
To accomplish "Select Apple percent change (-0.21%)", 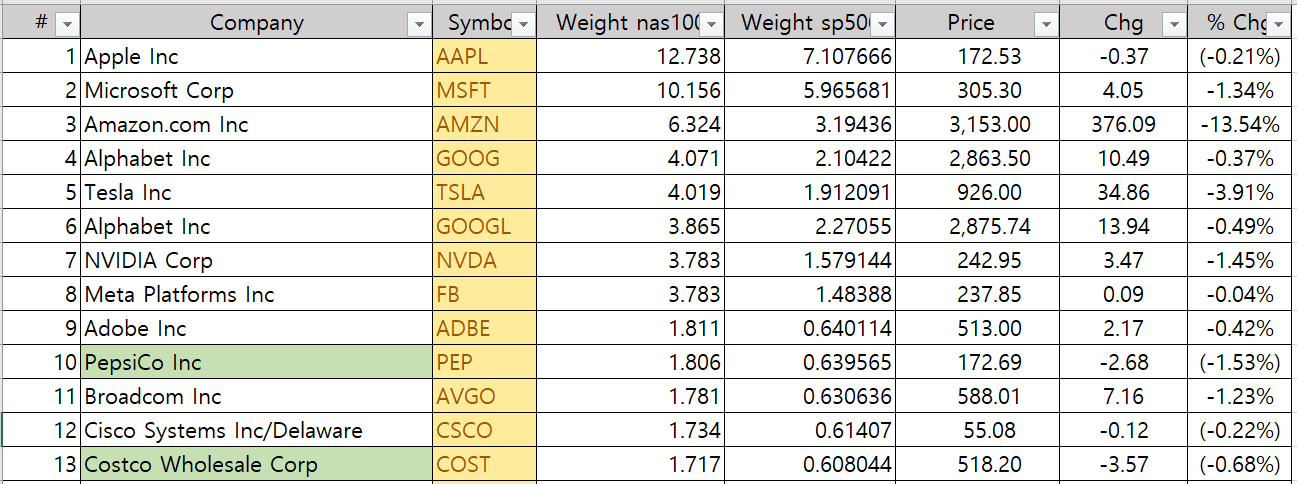I will click(1241, 57).
